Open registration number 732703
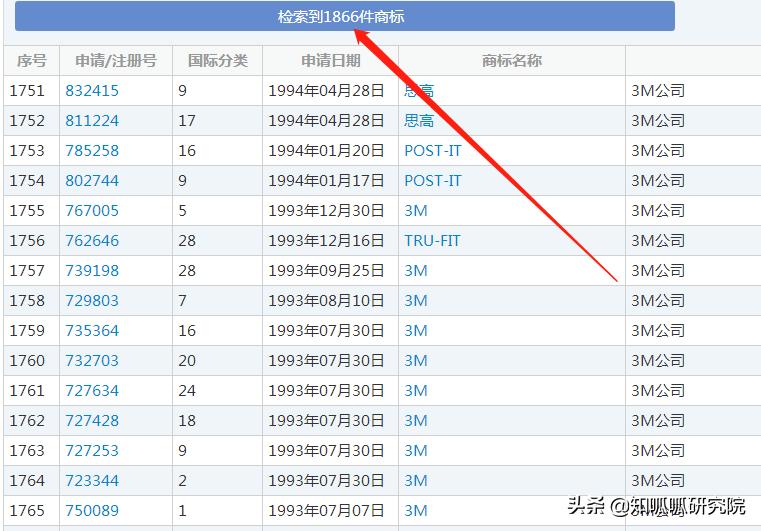Image resolution: width=761 pixels, height=531 pixels. tap(92, 361)
